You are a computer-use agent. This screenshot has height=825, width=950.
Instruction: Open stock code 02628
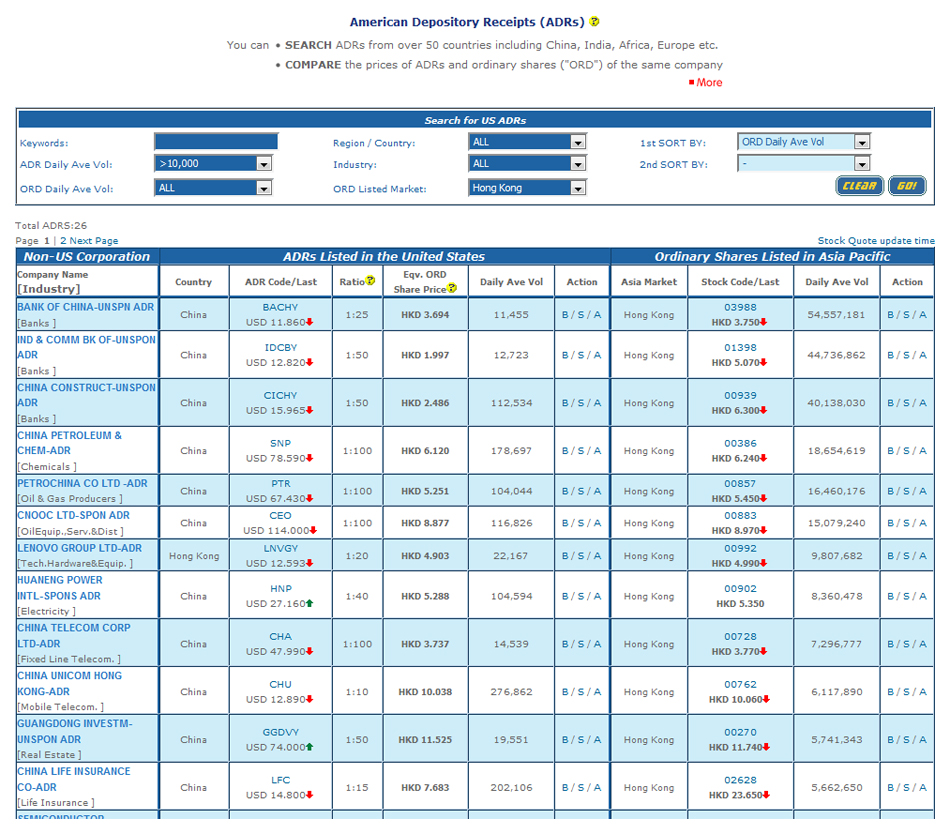point(740,780)
